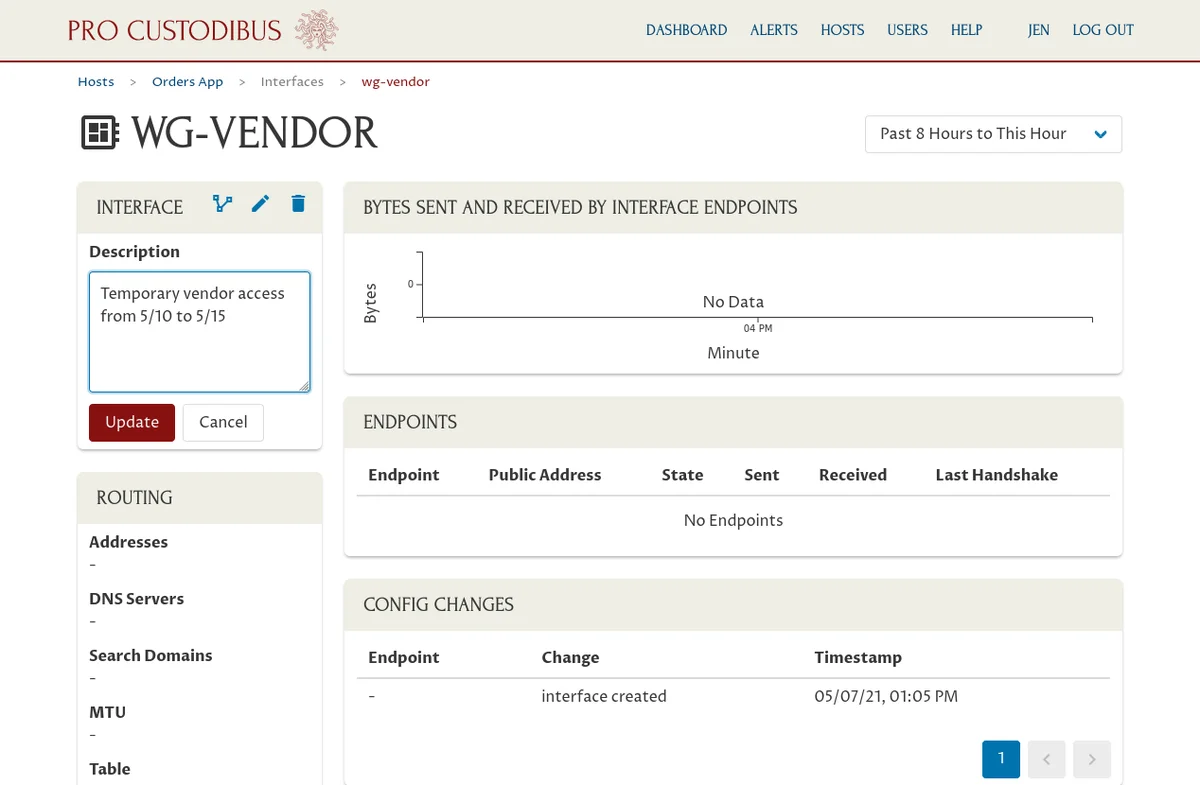Go to next page of config changes
The height and width of the screenshot is (785, 1200).
[1092, 760]
